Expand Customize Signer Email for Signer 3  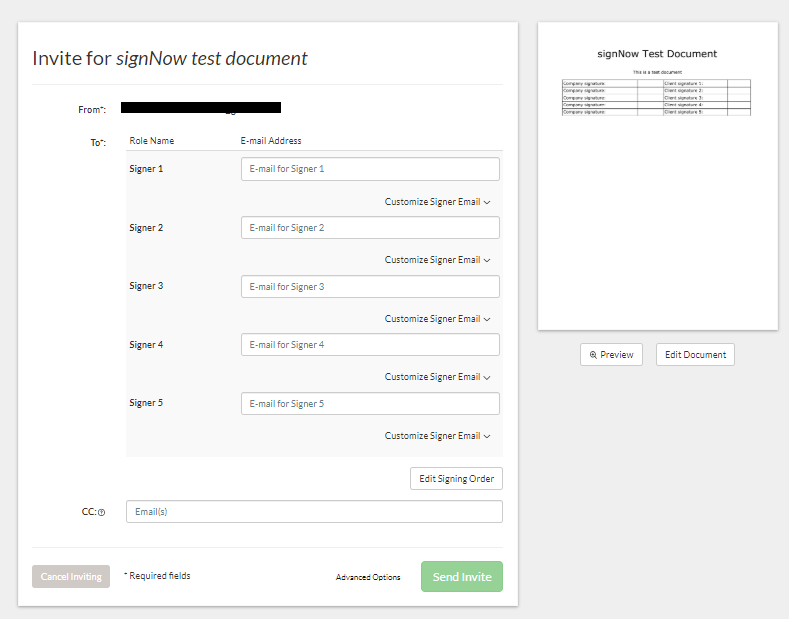point(437,319)
